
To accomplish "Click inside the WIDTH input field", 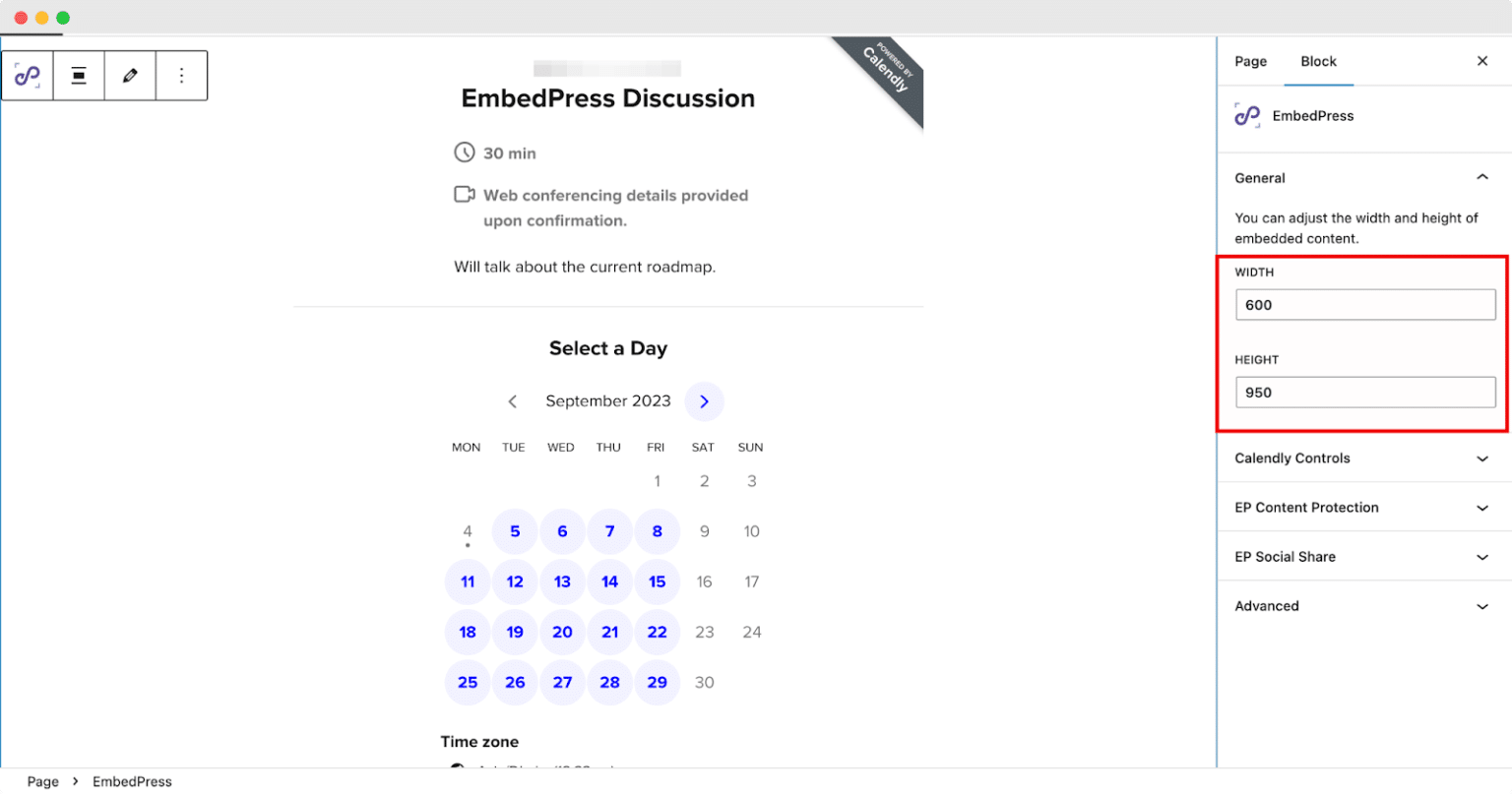I will (x=1364, y=304).
